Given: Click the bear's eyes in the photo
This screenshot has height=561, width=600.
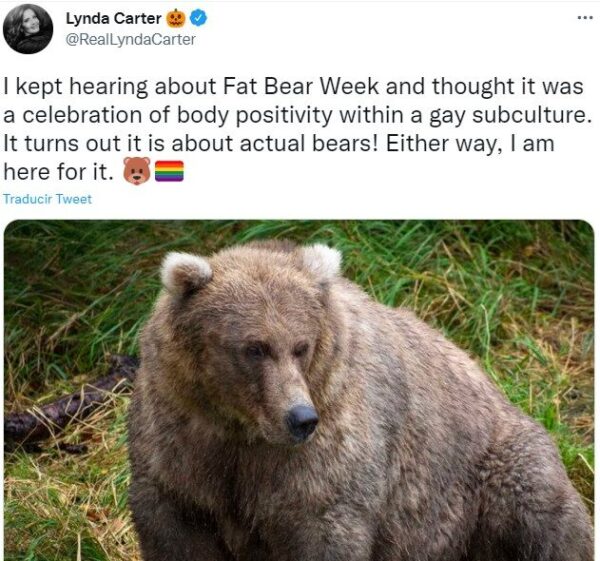Looking at the screenshot, I should click(277, 351).
